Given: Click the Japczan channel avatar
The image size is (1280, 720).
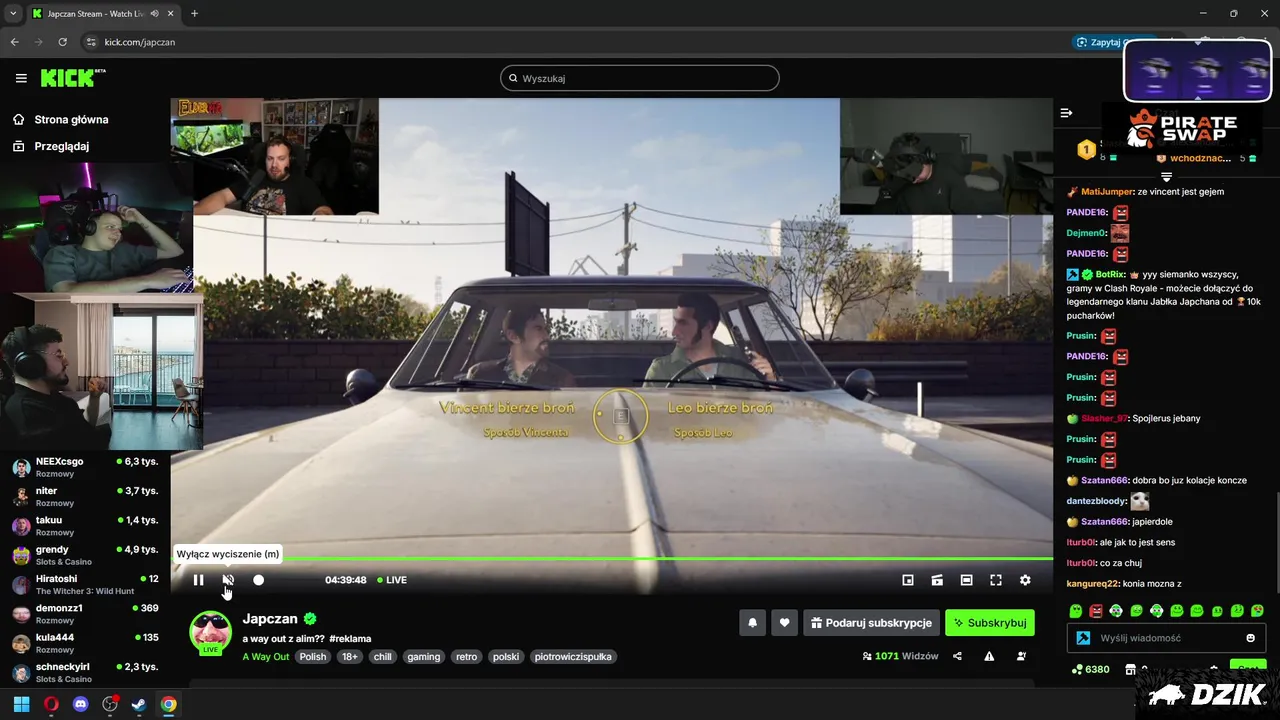Looking at the screenshot, I should pos(210,632).
